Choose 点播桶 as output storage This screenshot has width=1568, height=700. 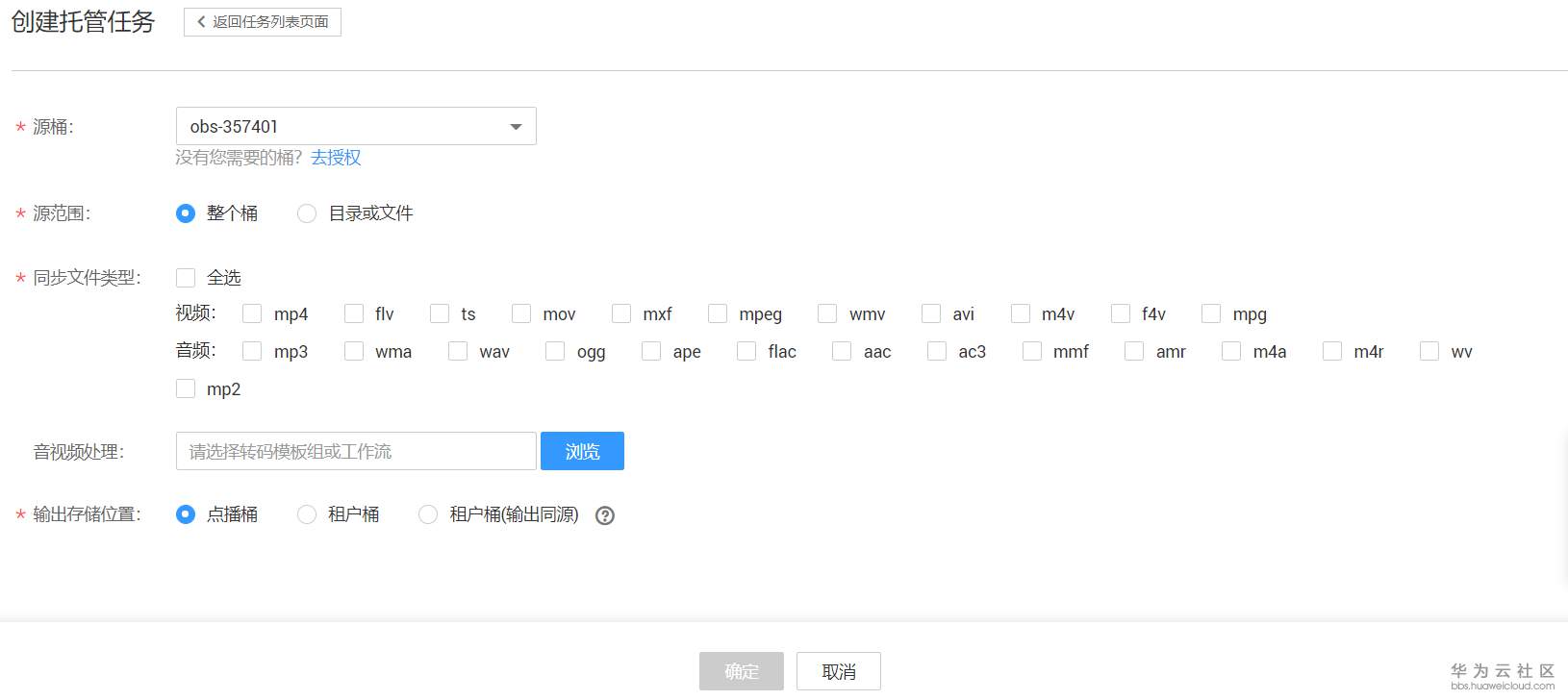[186, 514]
